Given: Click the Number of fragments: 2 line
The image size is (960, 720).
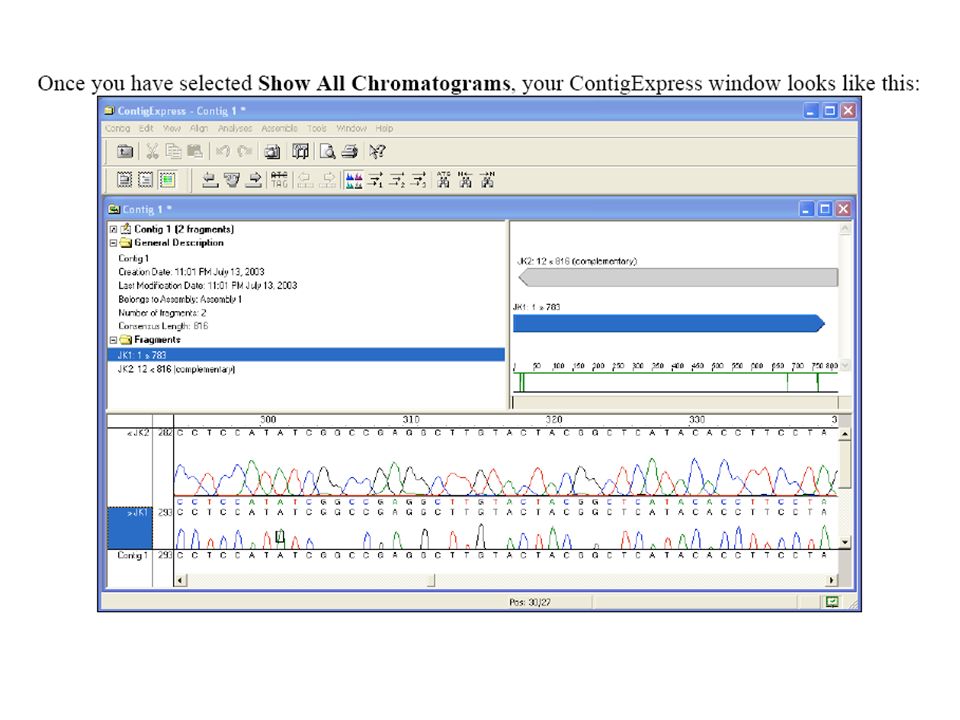Looking at the screenshot, I should coord(162,313).
